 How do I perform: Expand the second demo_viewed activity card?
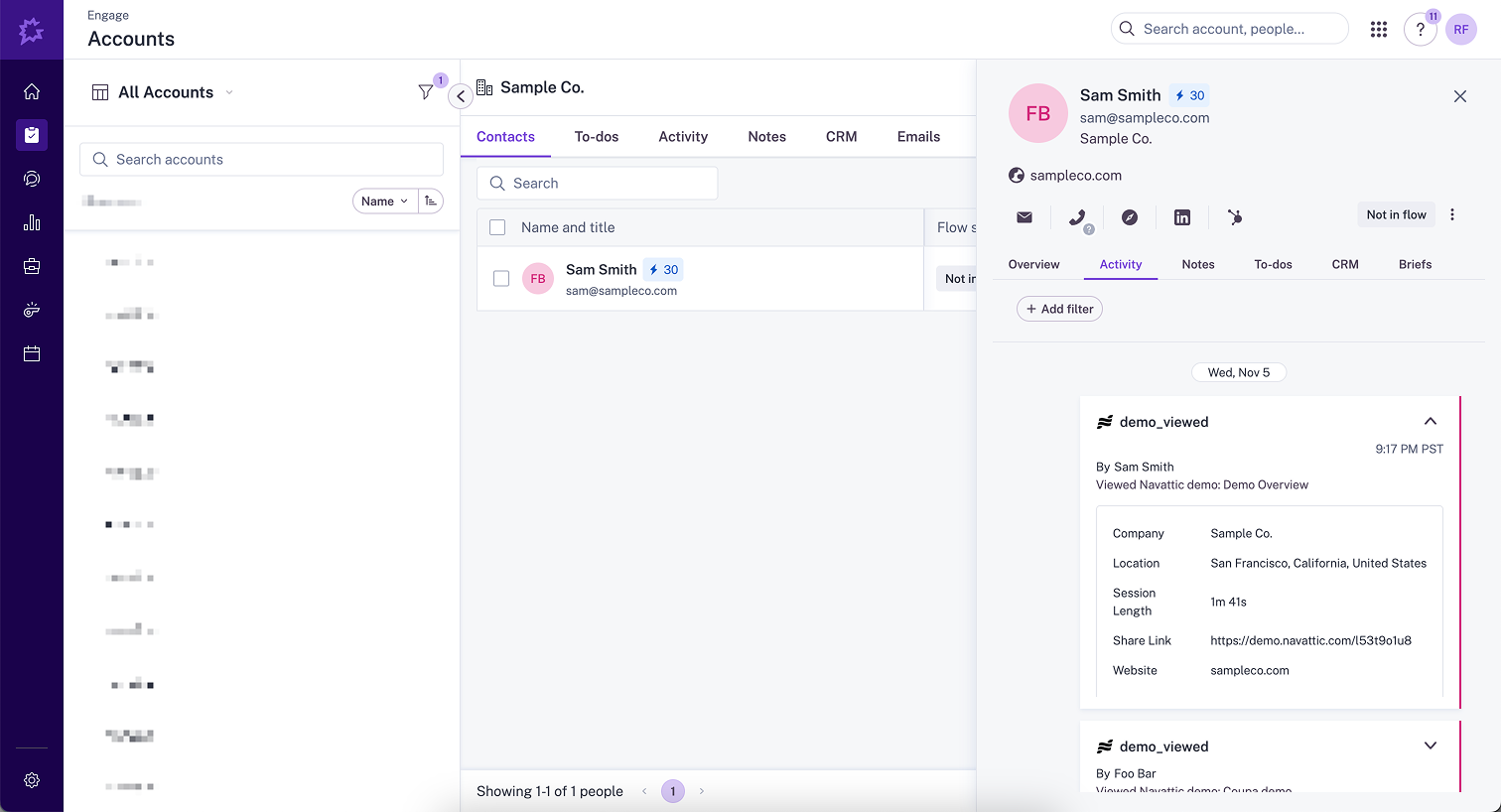(x=1431, y=746)
